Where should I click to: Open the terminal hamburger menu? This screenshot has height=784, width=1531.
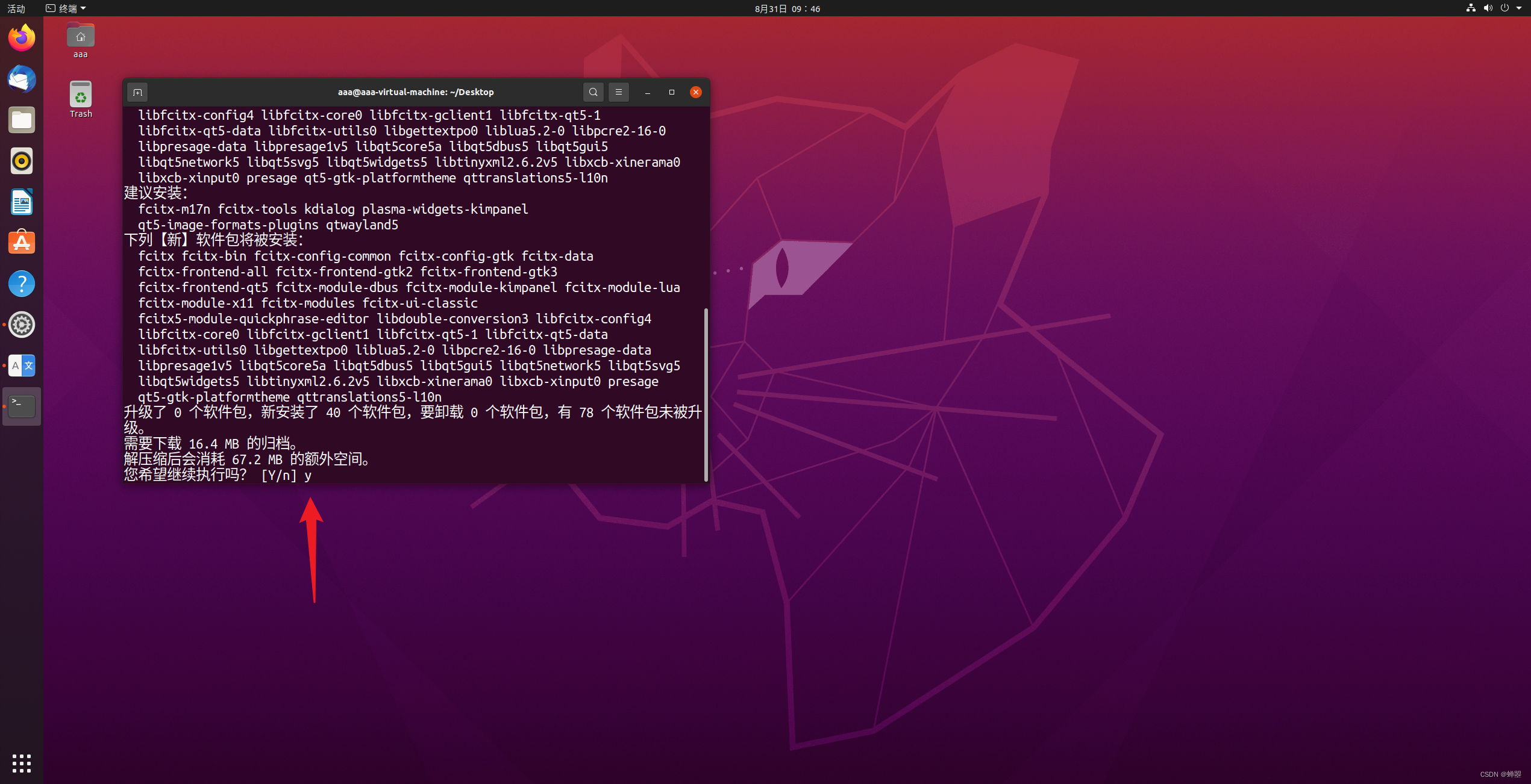[x=618, y=92]
